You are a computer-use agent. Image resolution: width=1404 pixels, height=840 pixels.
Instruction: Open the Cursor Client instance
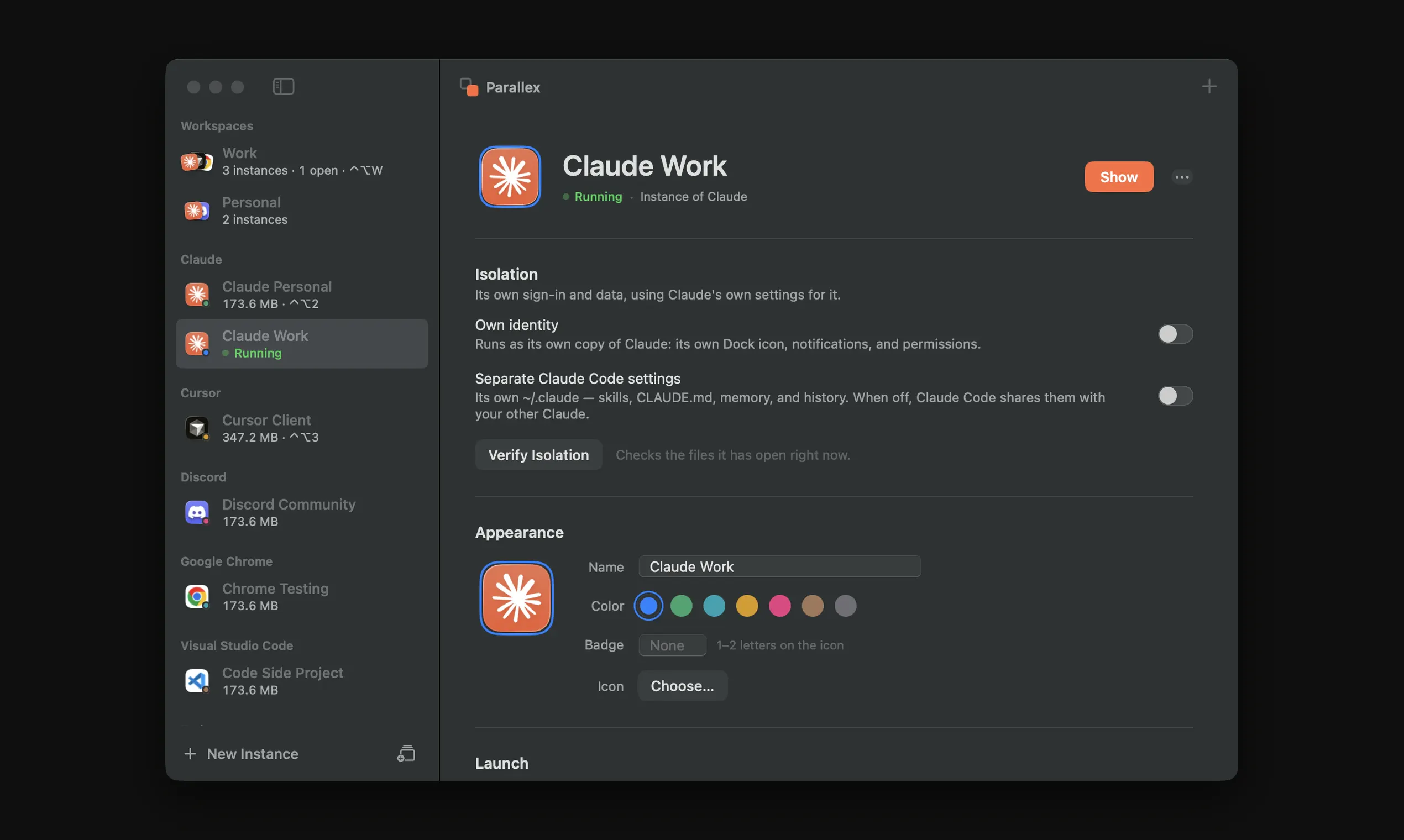(x=302, y=428)
